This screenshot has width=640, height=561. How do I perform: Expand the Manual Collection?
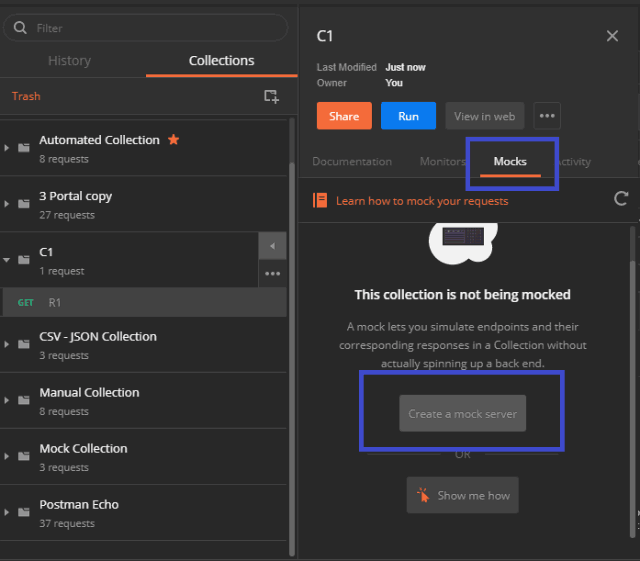[7, 400]
